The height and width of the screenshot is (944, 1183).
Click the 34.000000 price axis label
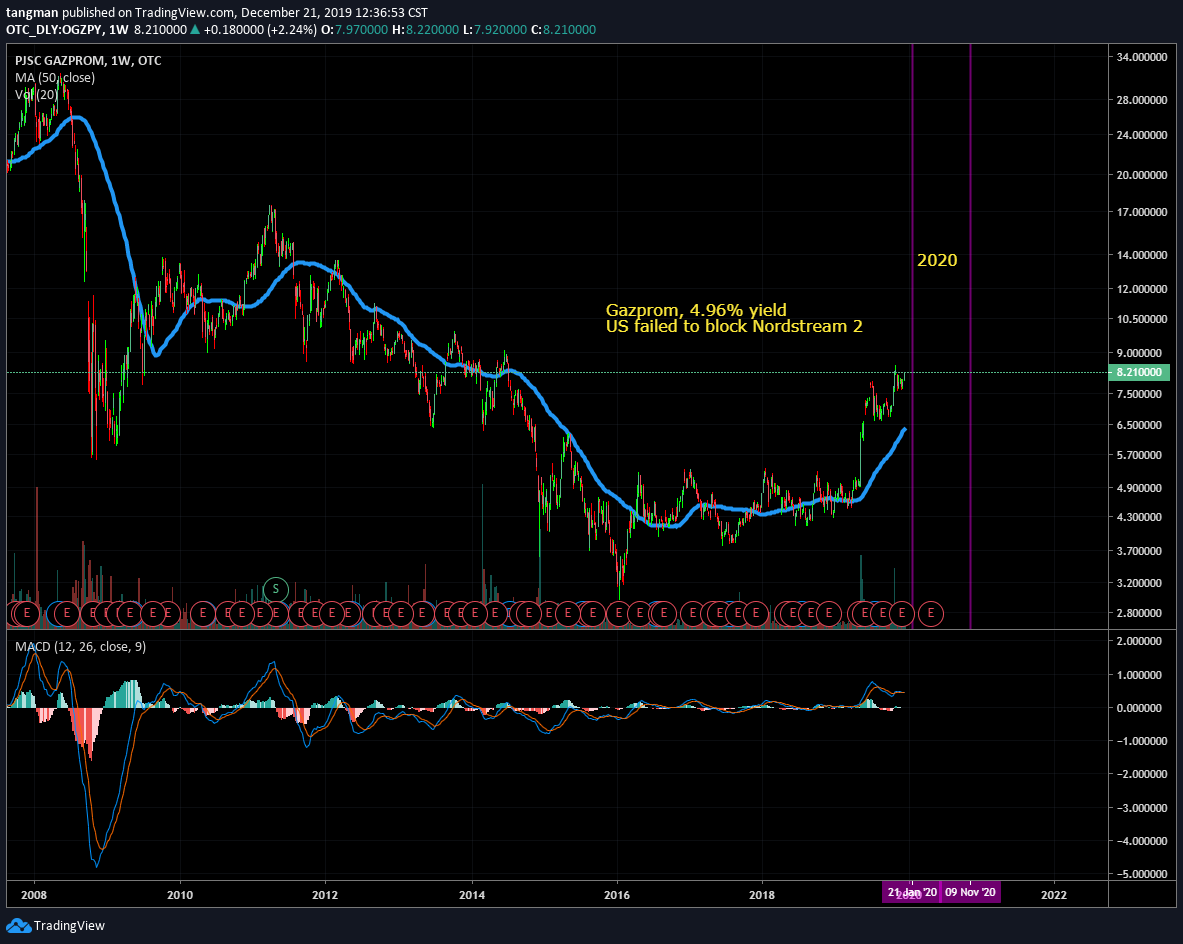1142,57
